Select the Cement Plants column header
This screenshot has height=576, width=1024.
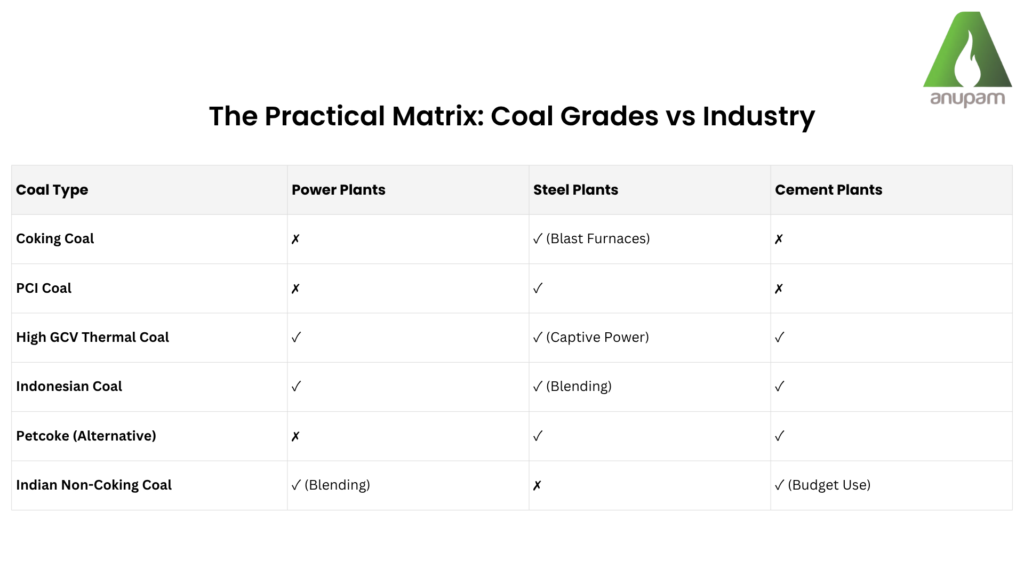pyautogui.click(x=828, y=190)
